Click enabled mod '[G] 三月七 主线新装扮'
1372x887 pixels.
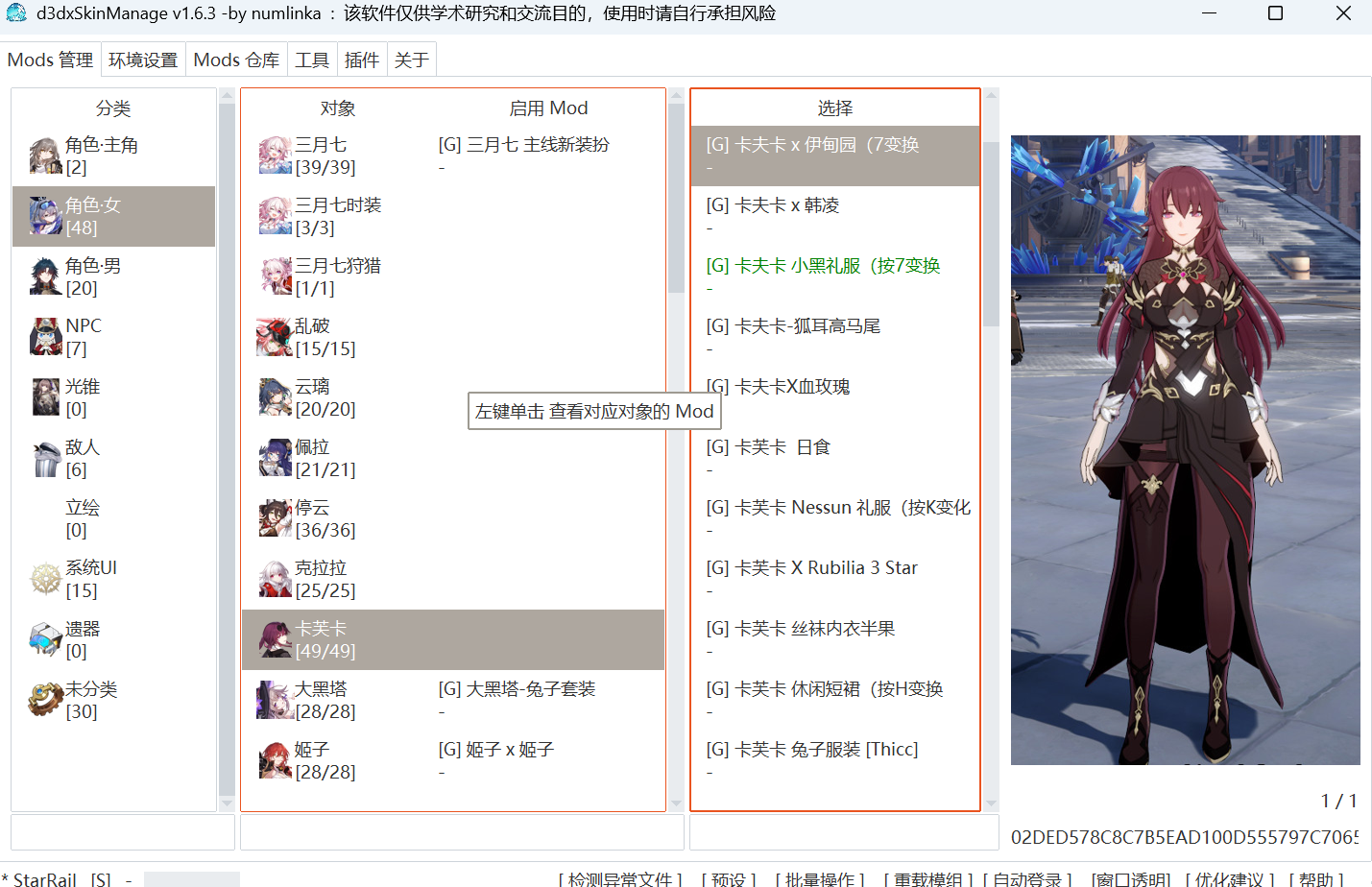tap(524, 145)
